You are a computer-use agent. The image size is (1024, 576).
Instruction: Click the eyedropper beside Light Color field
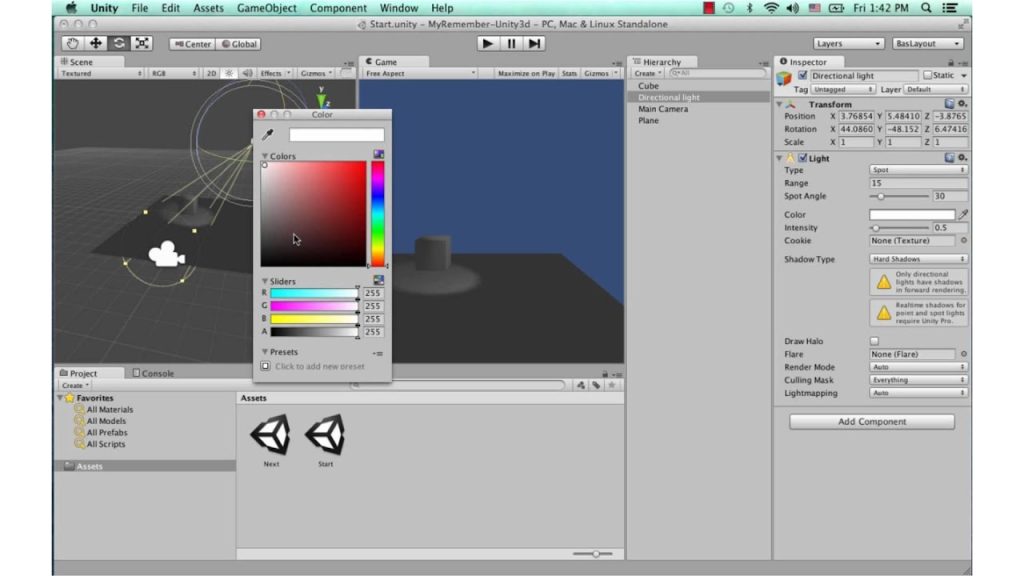pos(963,214)
